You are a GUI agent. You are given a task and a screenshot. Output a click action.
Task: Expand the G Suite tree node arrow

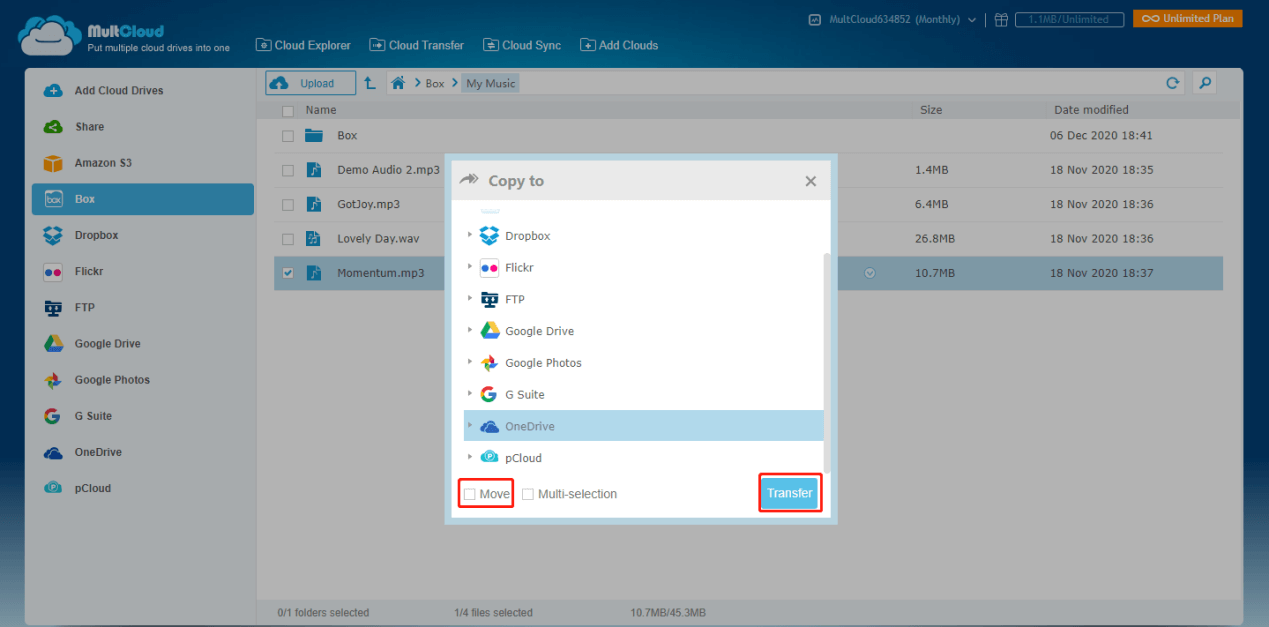pos(470,394)
